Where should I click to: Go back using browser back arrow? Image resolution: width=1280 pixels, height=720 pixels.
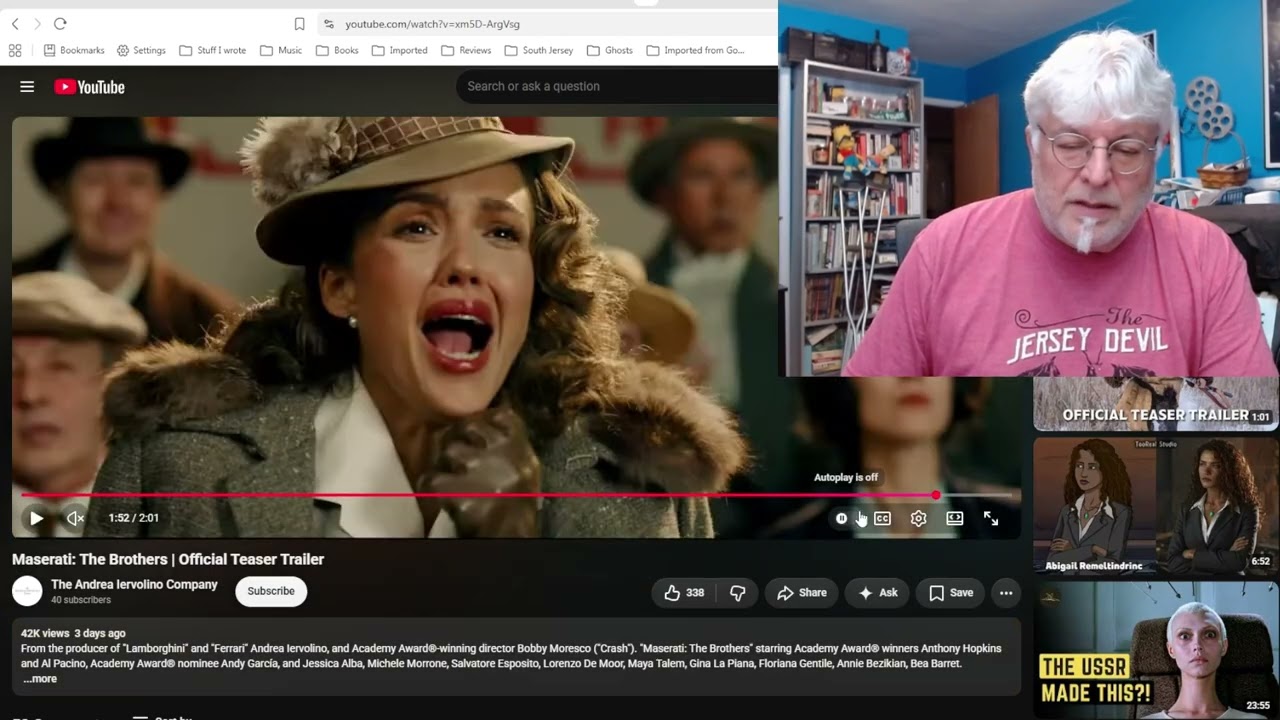point(15,23)
